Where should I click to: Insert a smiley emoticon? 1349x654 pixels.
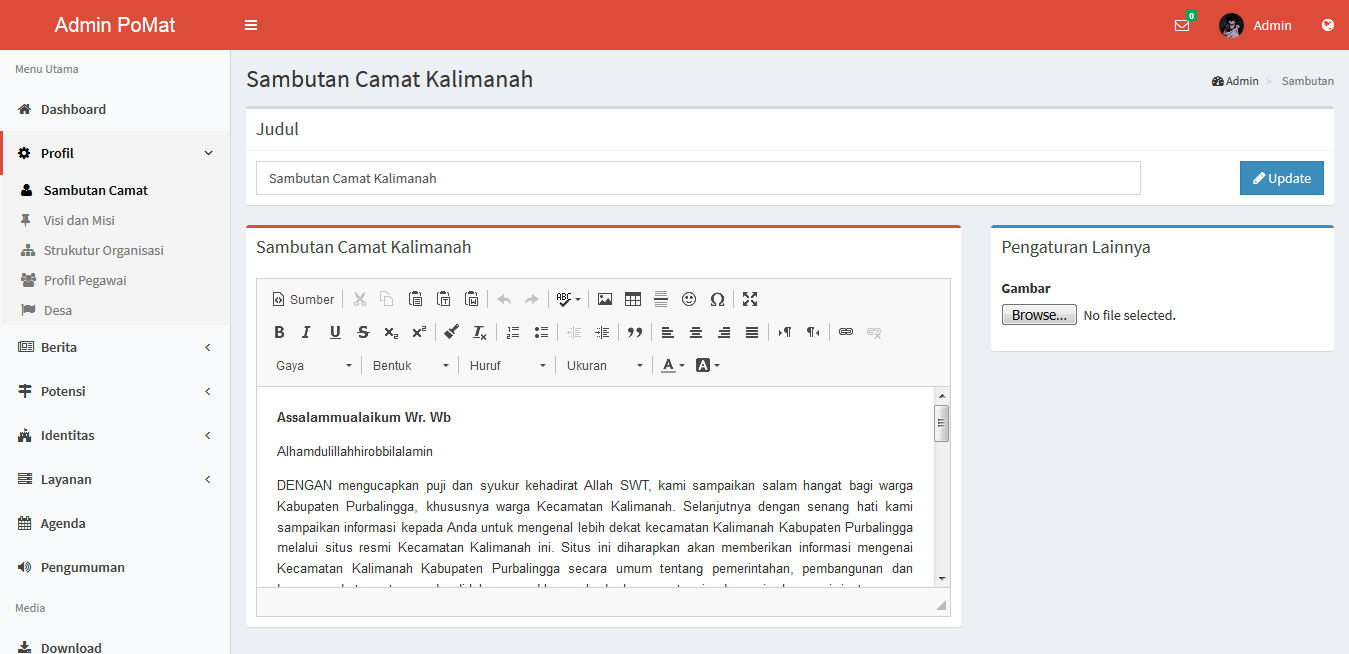688,298
